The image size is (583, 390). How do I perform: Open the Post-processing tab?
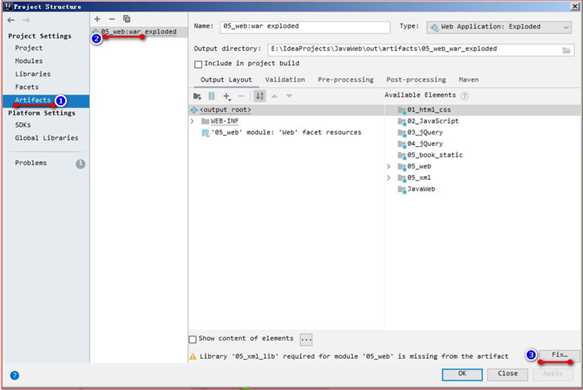click(416, 80)
